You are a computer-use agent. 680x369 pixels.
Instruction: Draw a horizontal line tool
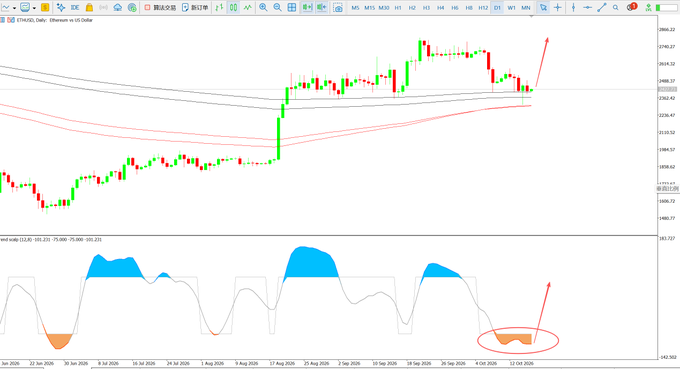coord(587,7)
